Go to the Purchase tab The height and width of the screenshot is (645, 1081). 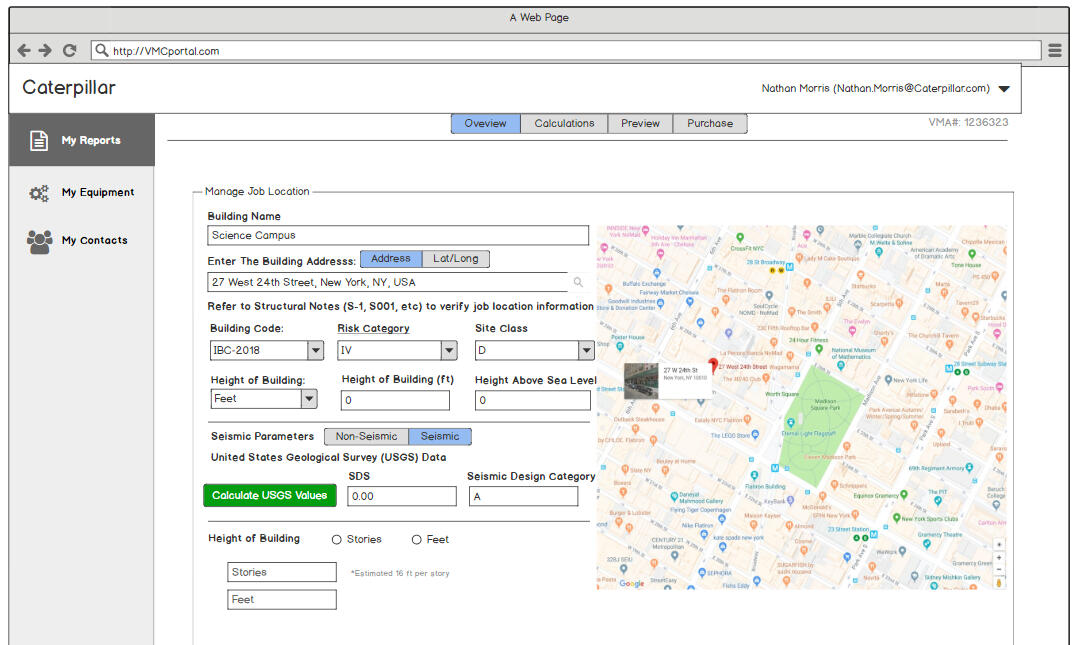709,124
